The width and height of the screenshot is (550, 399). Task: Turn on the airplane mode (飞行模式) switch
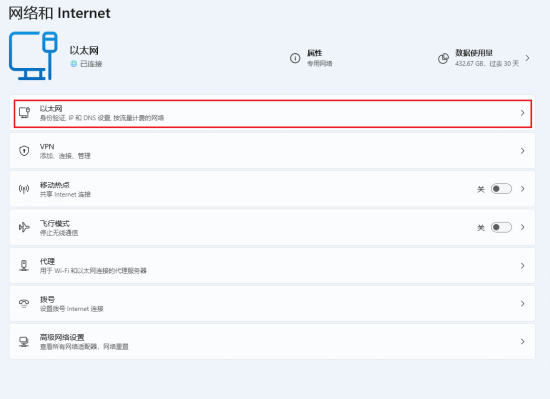pyautogui.click(x=501, y=227)
